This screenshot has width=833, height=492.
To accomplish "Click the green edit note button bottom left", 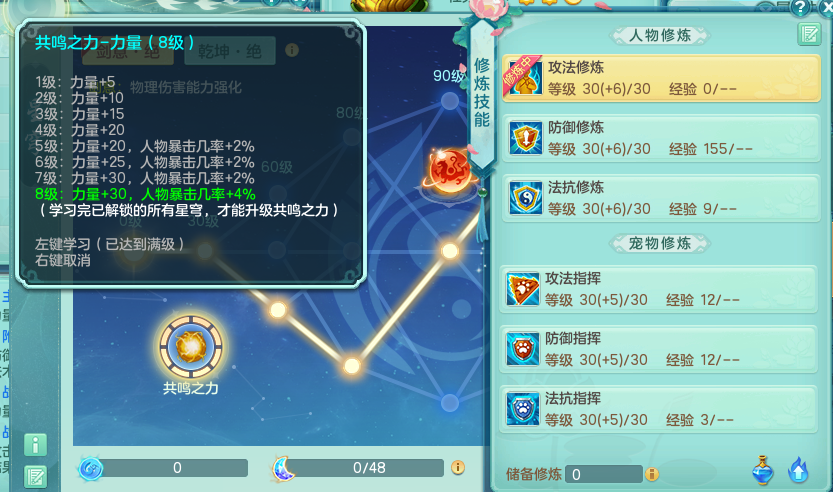I will [x=36, y=477].
